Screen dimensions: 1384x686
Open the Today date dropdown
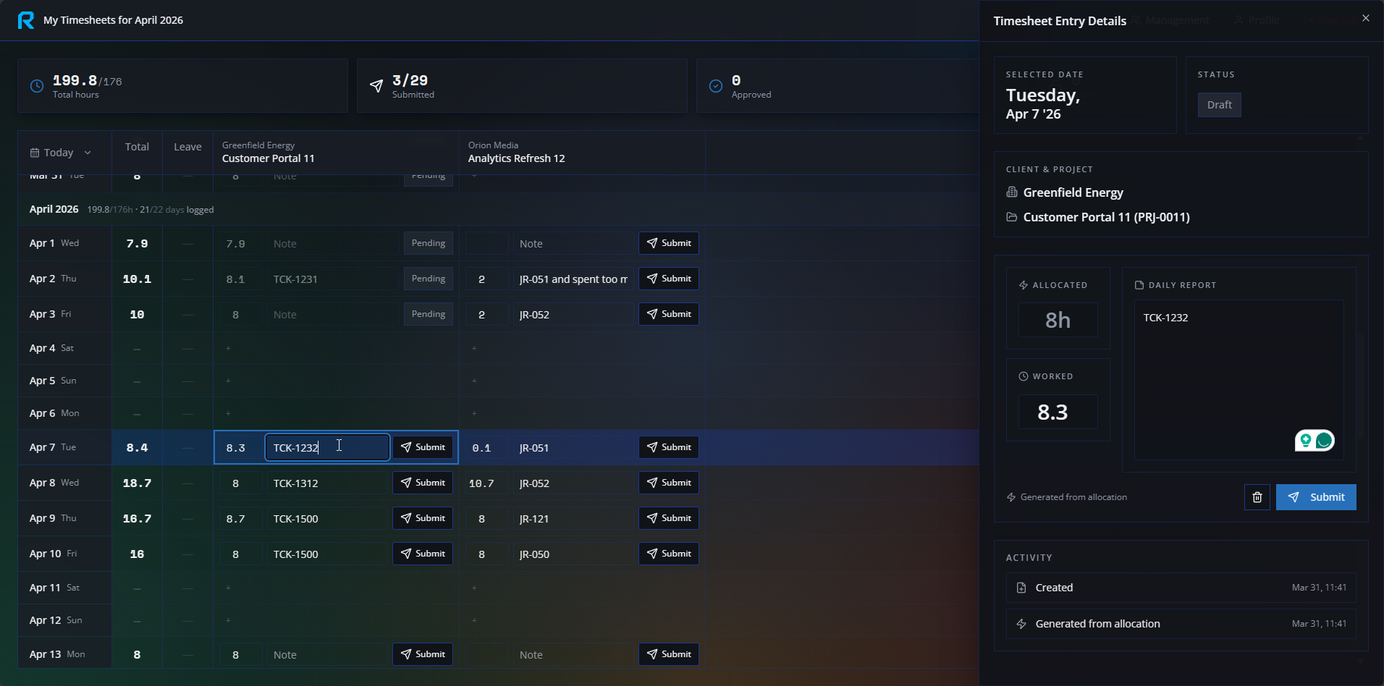pos(62,153)
